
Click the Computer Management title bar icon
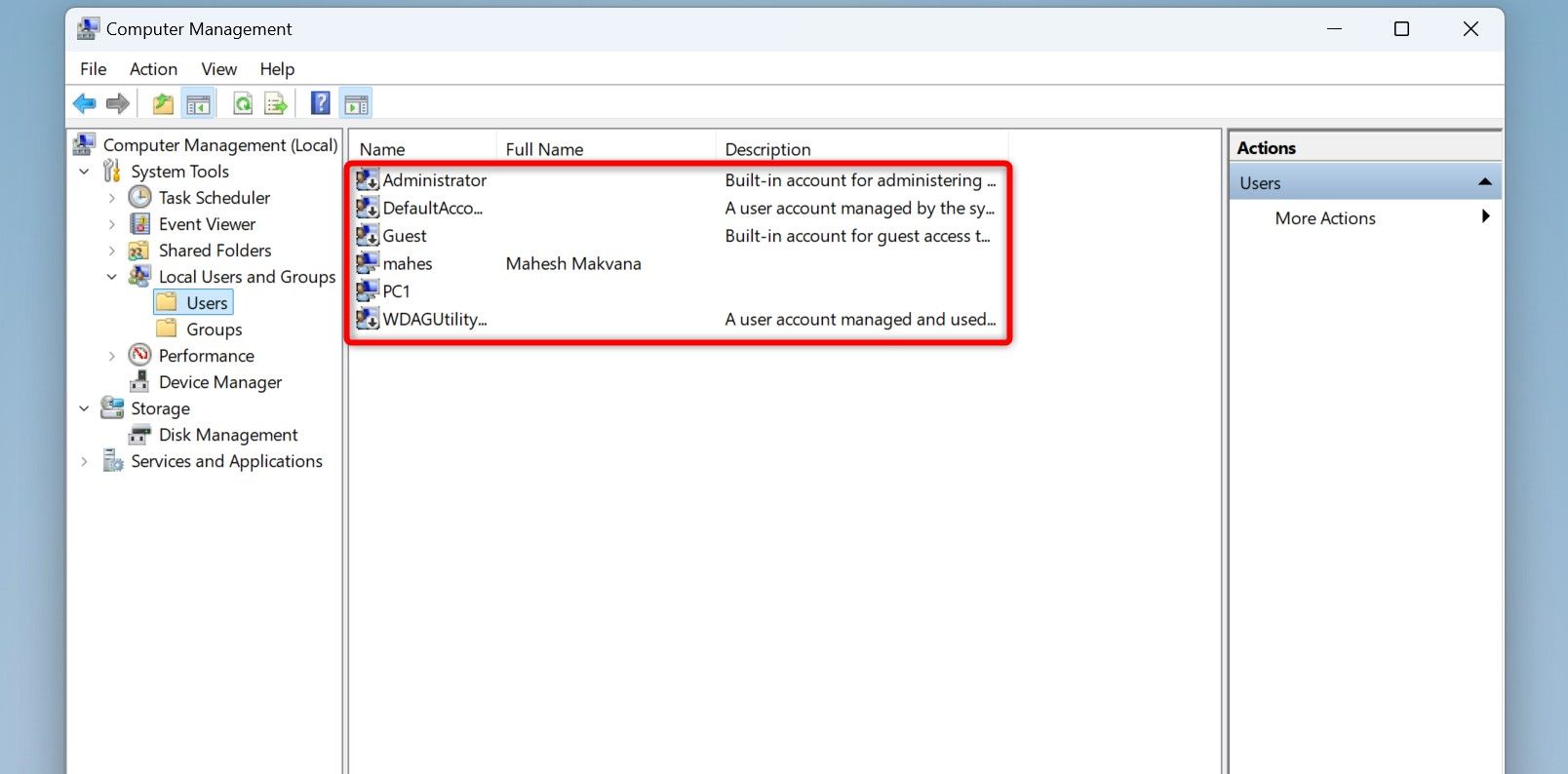(x=88, y=28)
